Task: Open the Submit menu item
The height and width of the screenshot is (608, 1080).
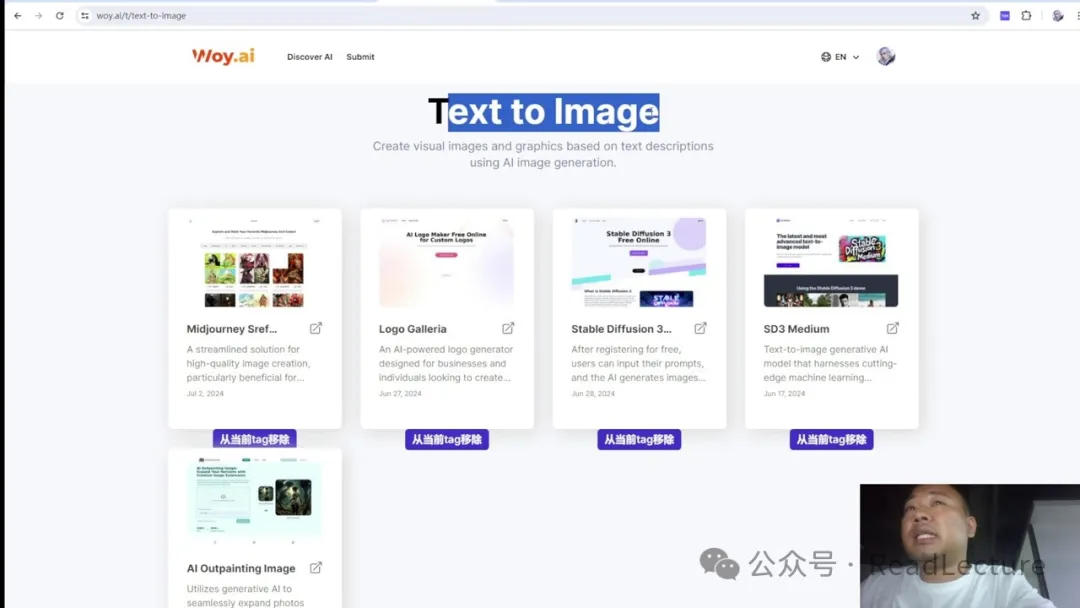Action: point(360,57)
